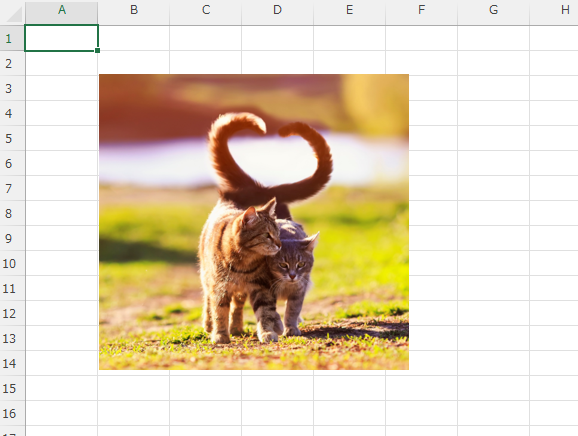The height and width of the screenshot is (436, 578).
Task: Select column H header
Action: 554,10
